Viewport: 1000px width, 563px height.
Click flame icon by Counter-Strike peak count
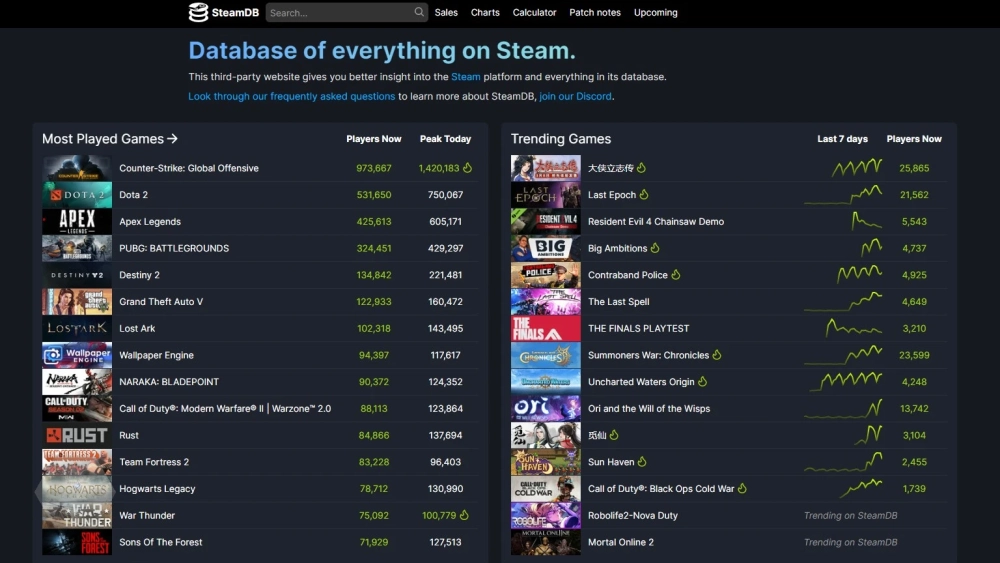pyautogui.click(x=467, y=168)
